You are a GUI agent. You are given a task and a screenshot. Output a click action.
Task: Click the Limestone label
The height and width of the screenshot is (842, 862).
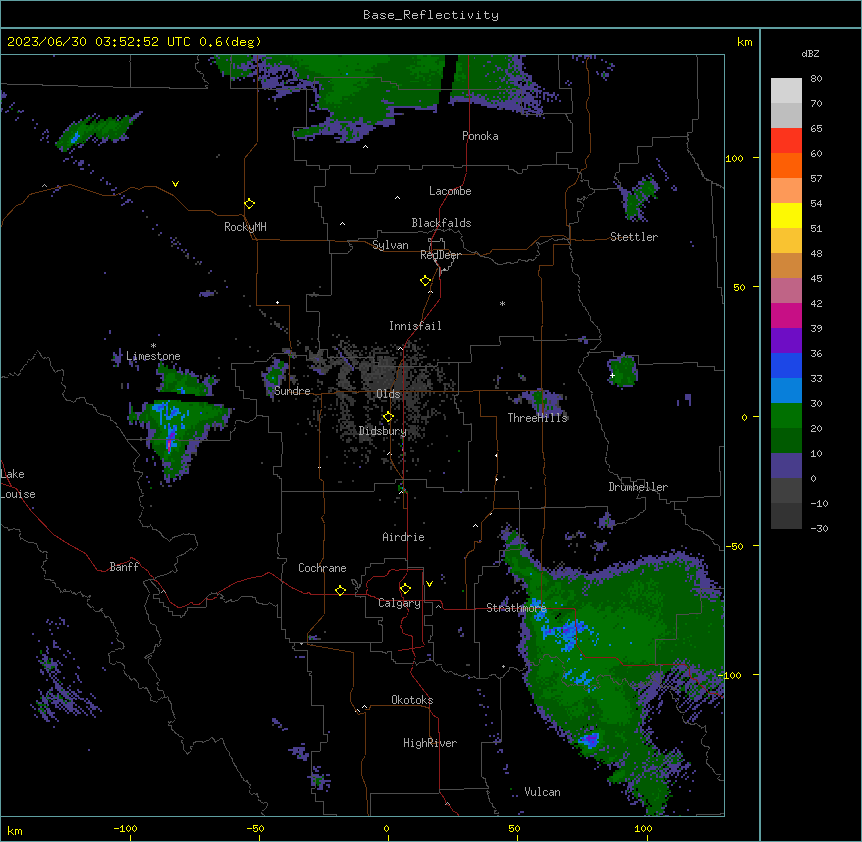click(x=153, y=356)
